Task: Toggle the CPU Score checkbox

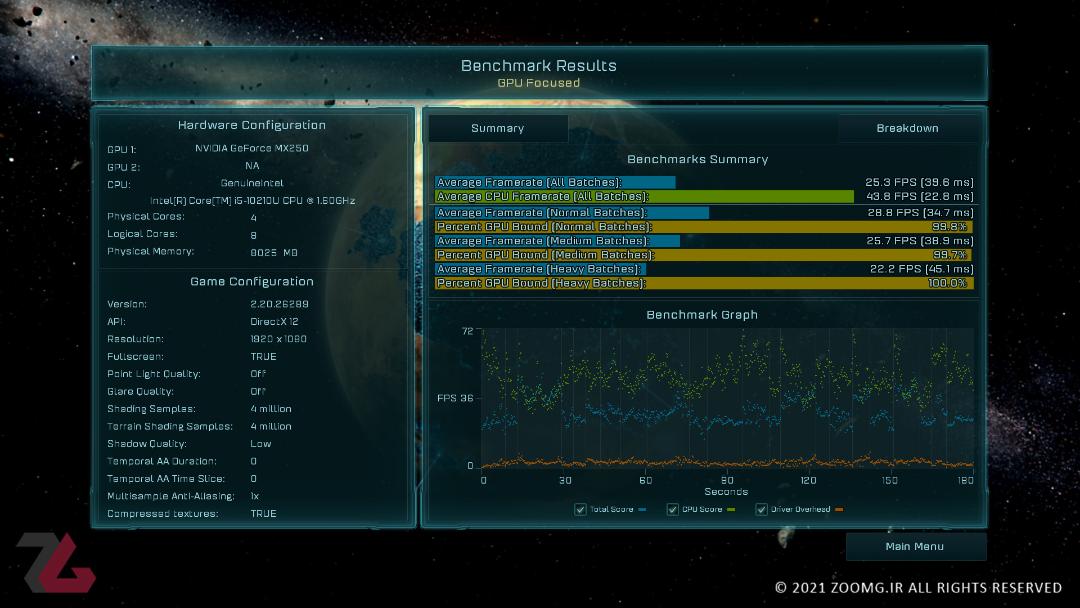Action: [672, 510]
